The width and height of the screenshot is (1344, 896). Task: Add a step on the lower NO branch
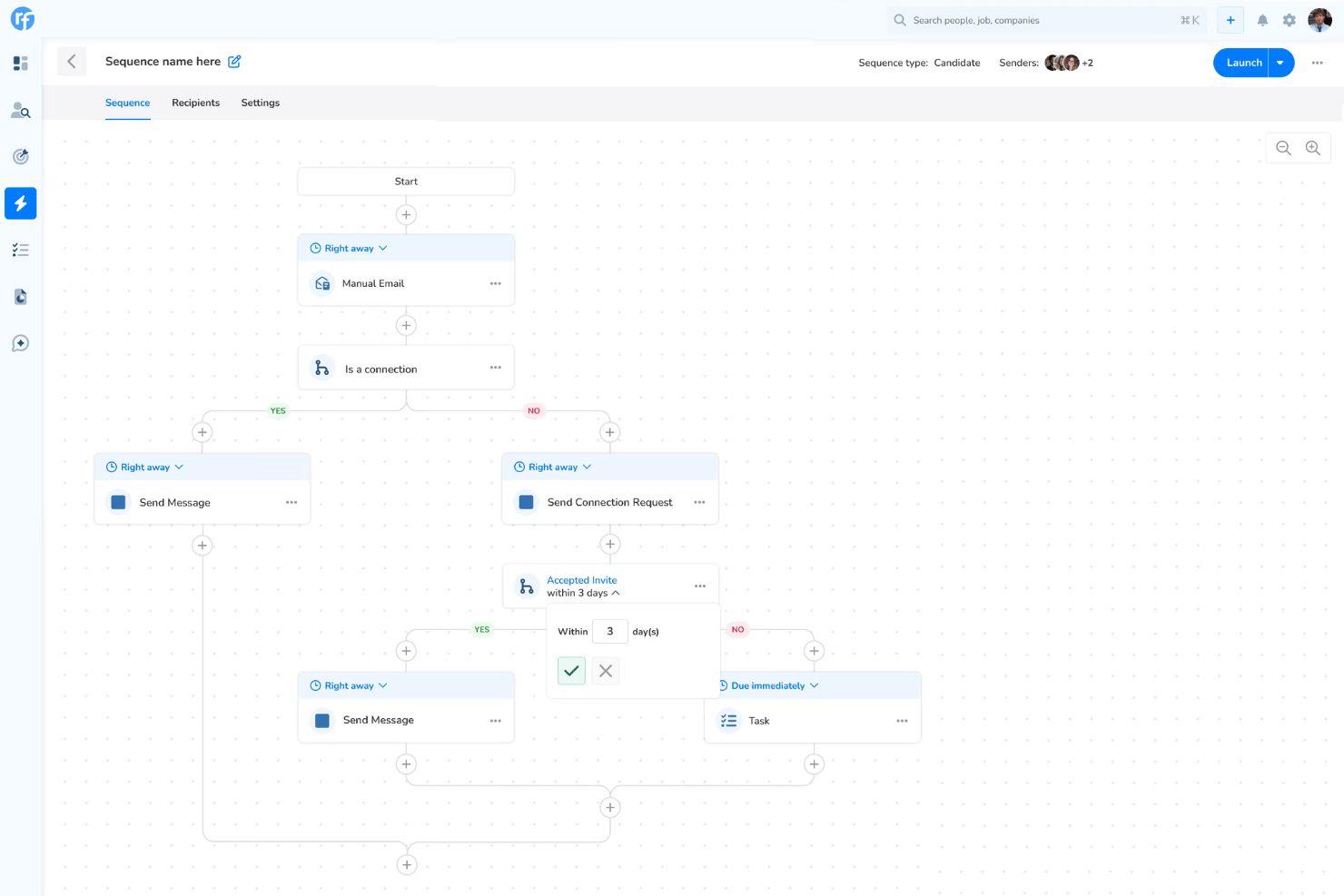coord(814,651)
